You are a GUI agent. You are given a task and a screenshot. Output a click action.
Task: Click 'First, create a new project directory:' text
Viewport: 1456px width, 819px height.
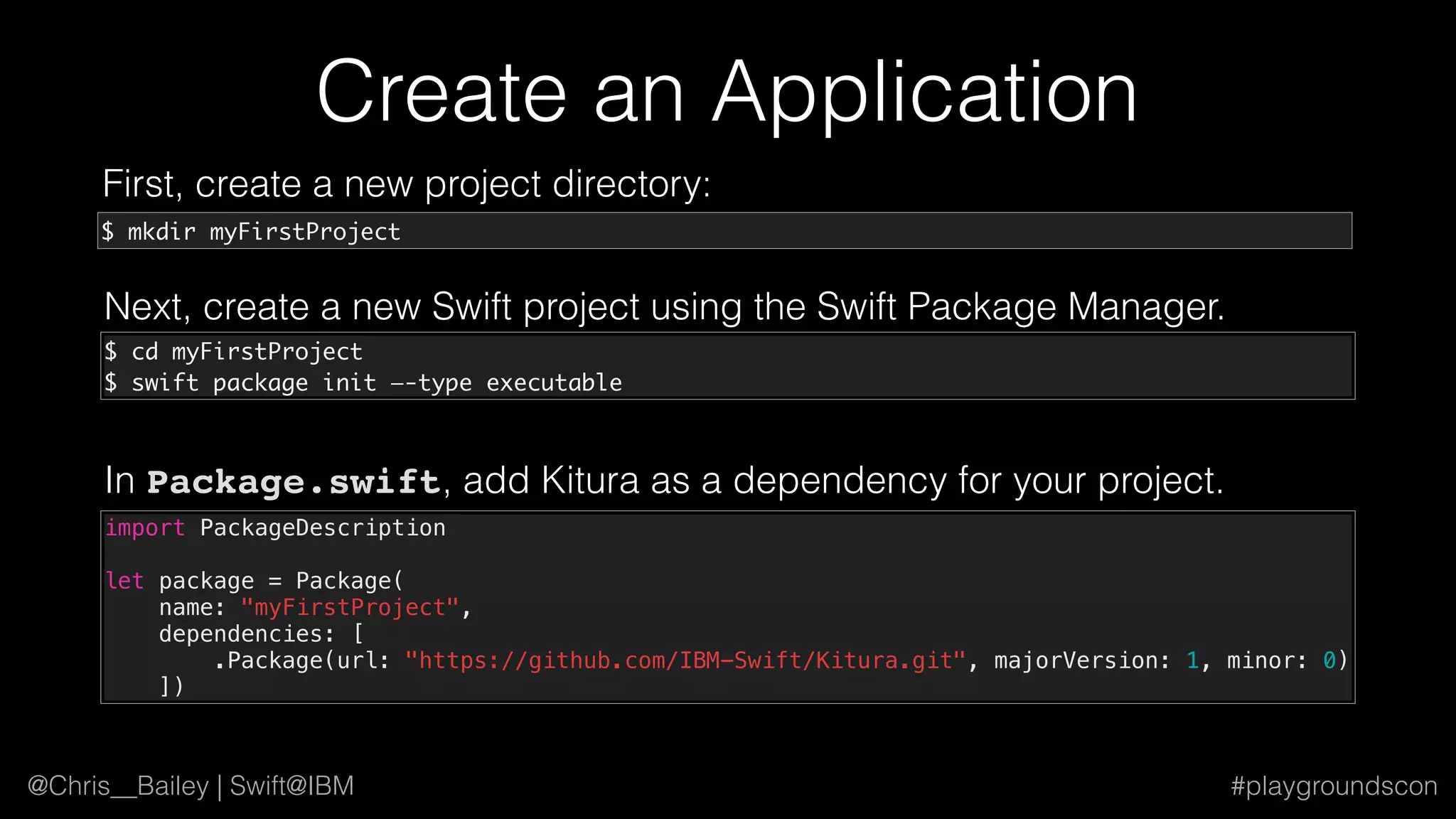pyautogui.click(x=407, y=185)
